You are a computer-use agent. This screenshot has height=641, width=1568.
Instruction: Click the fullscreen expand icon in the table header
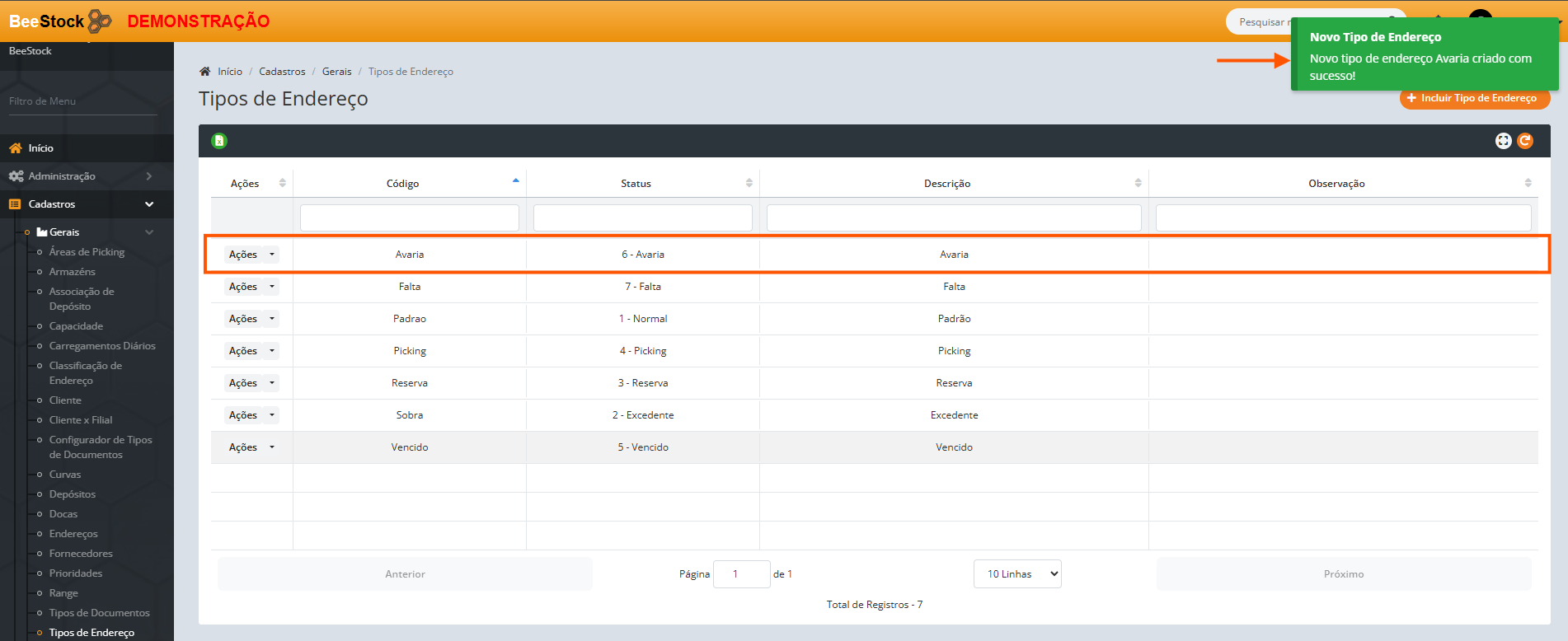(1503, 141)
